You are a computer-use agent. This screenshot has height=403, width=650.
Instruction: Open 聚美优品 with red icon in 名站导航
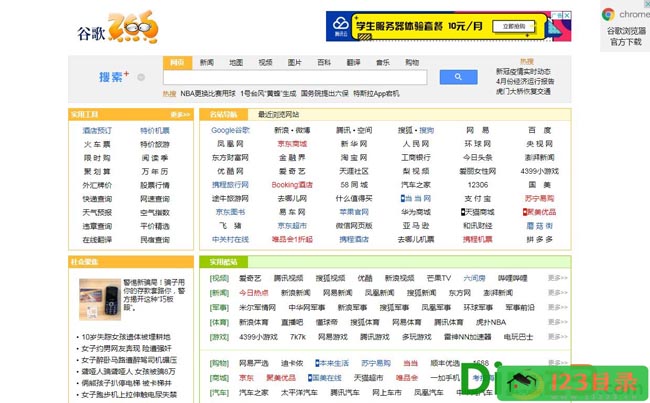539,212
